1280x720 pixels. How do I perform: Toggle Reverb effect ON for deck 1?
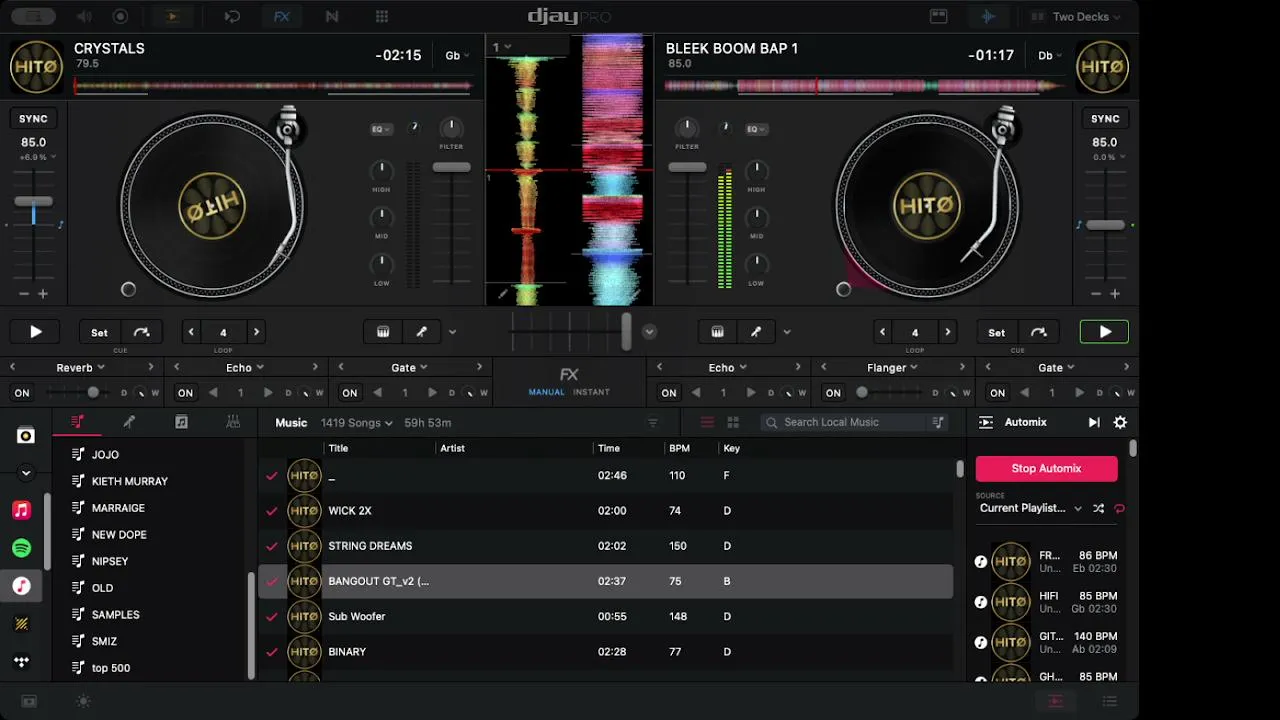click(22, 393)
